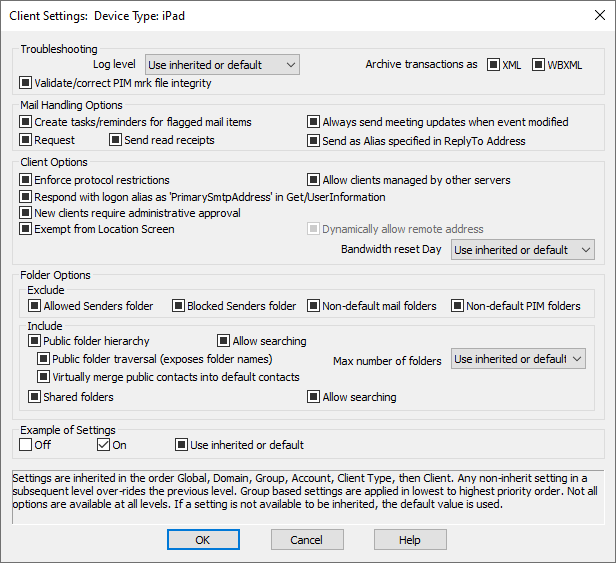Click the Help button
This screenshot has height=563, width=616.
[x=410, y=539]
